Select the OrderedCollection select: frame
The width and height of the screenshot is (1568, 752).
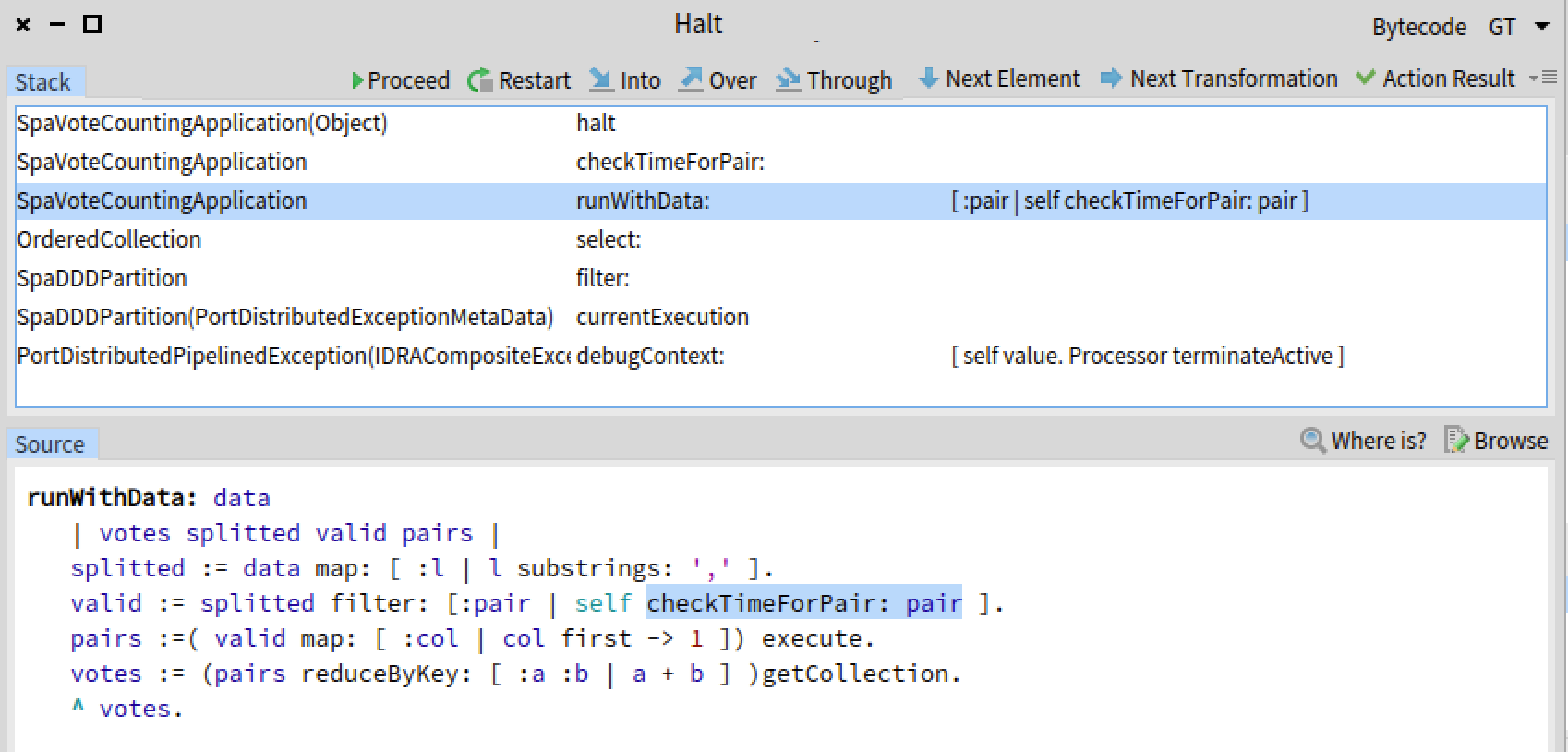[780, 239]
